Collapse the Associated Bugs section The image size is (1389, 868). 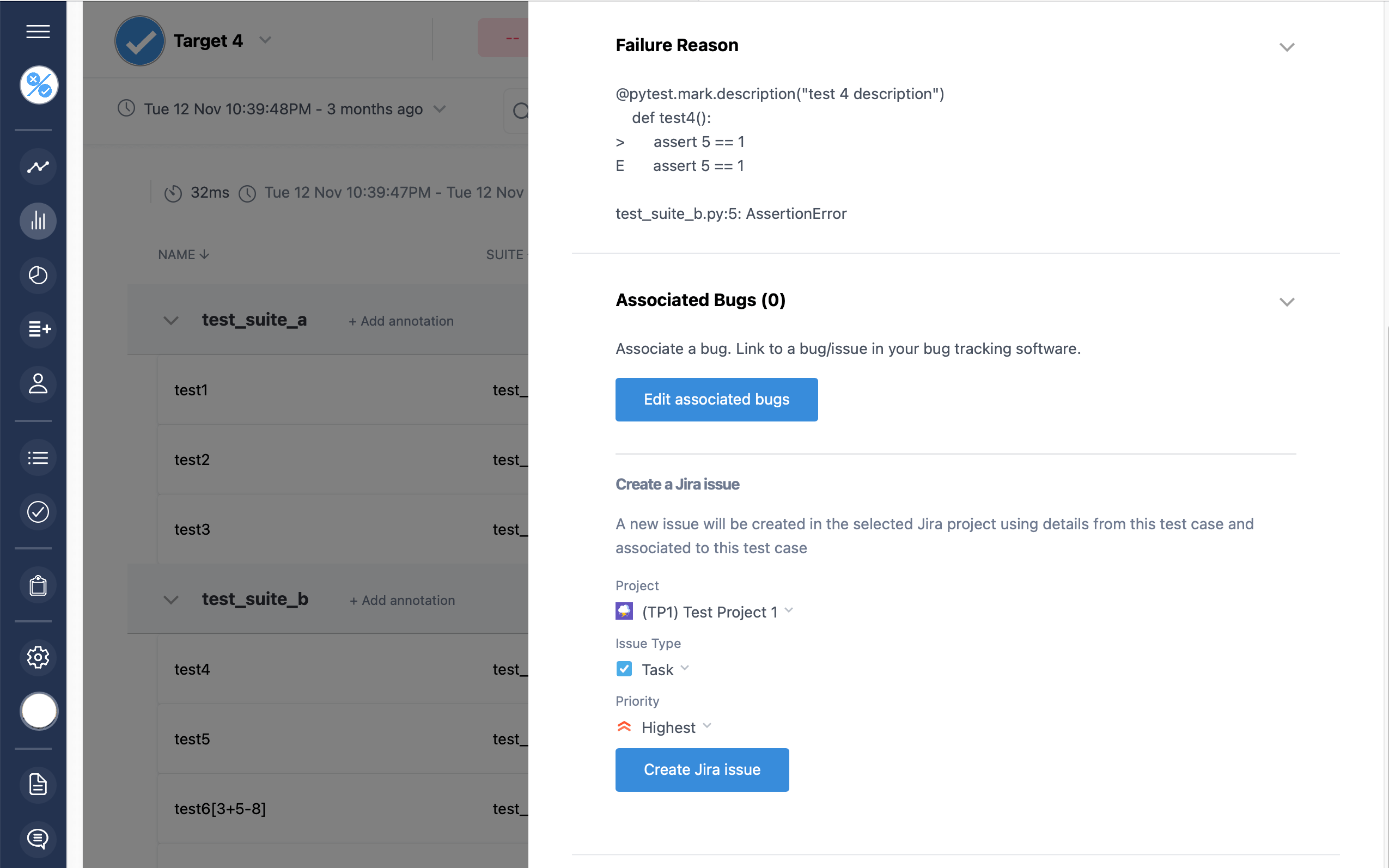pos(1287,302)
